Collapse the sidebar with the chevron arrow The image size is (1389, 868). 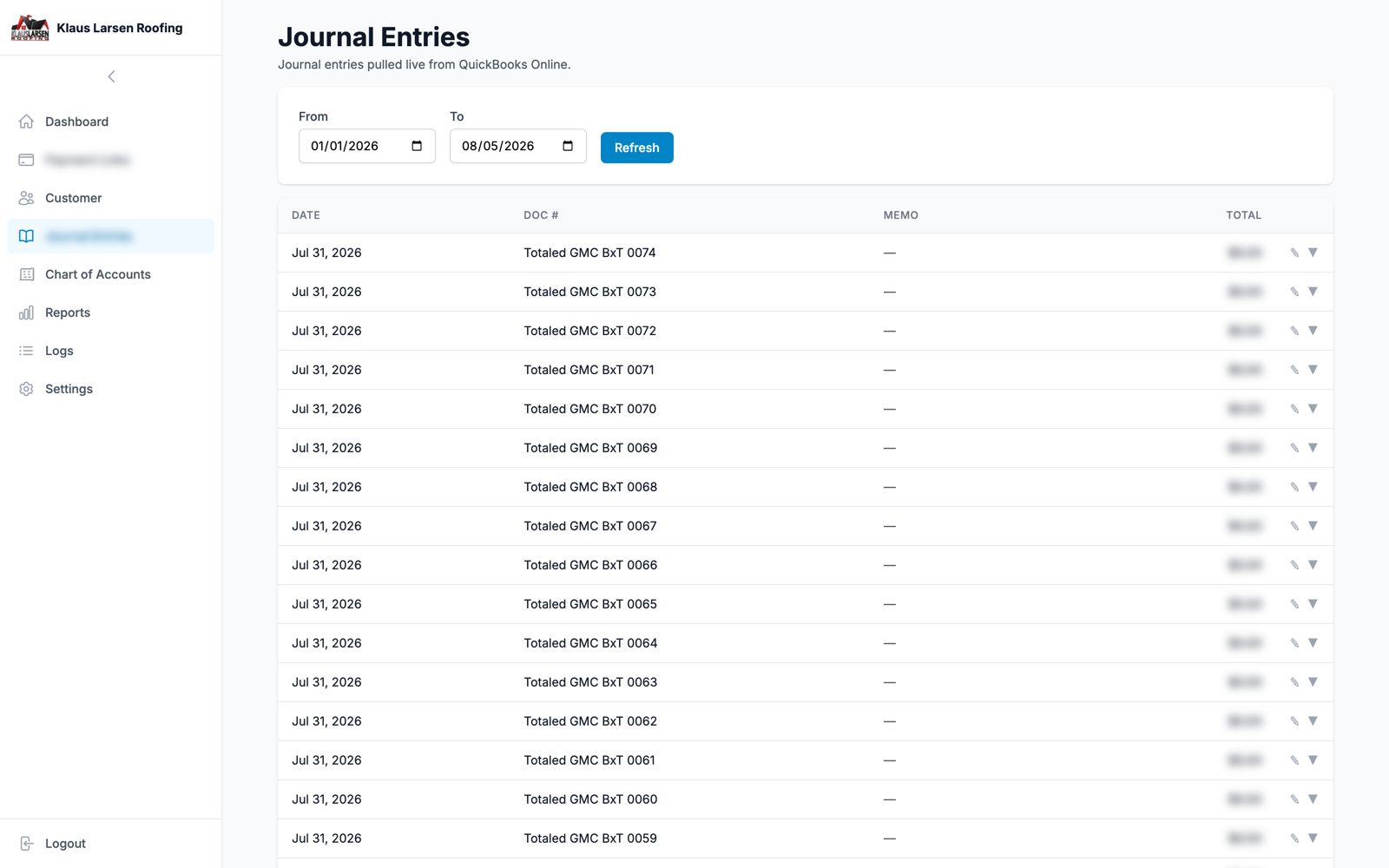coord(111,76)
